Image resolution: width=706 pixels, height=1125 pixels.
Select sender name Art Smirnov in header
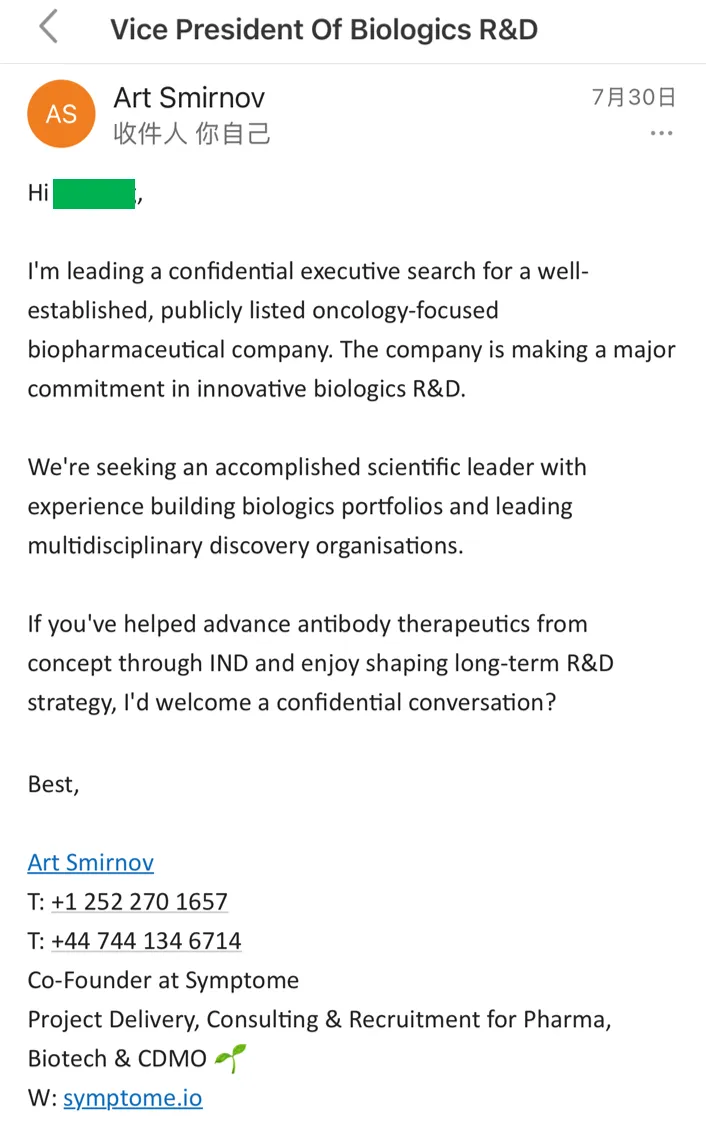189,98
